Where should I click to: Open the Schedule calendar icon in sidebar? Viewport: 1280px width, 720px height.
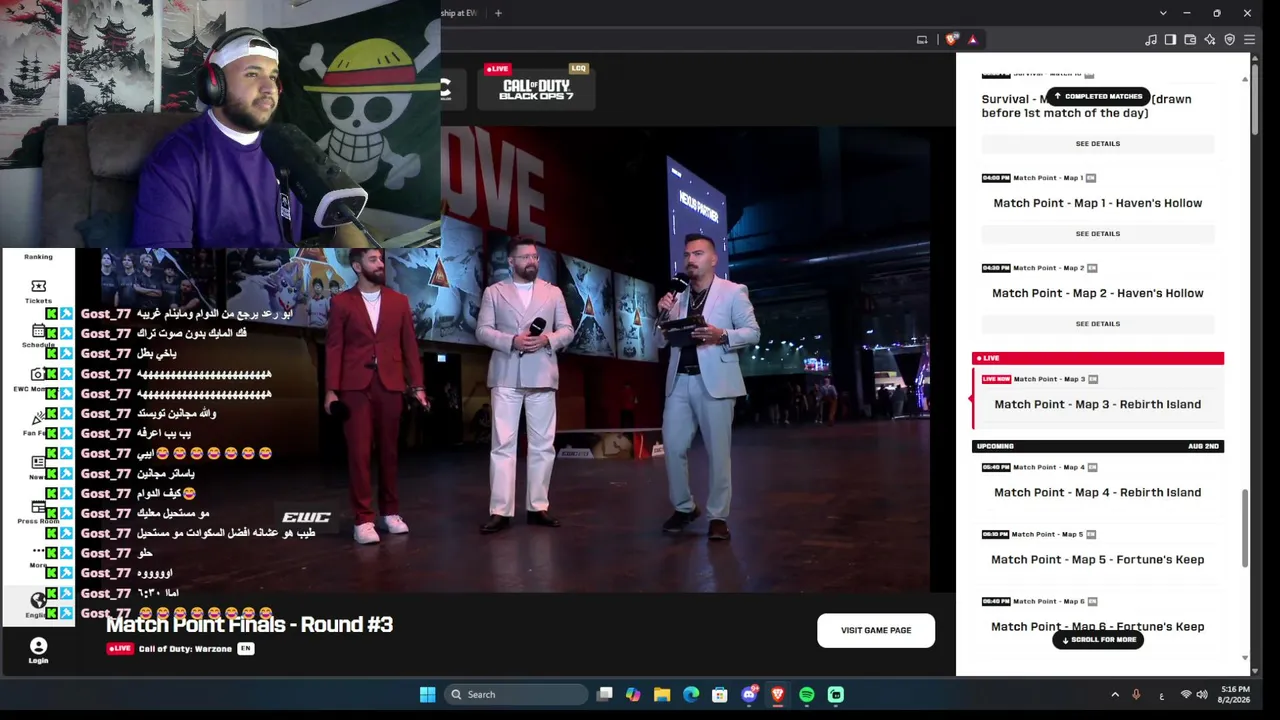[x=38, y=331]
